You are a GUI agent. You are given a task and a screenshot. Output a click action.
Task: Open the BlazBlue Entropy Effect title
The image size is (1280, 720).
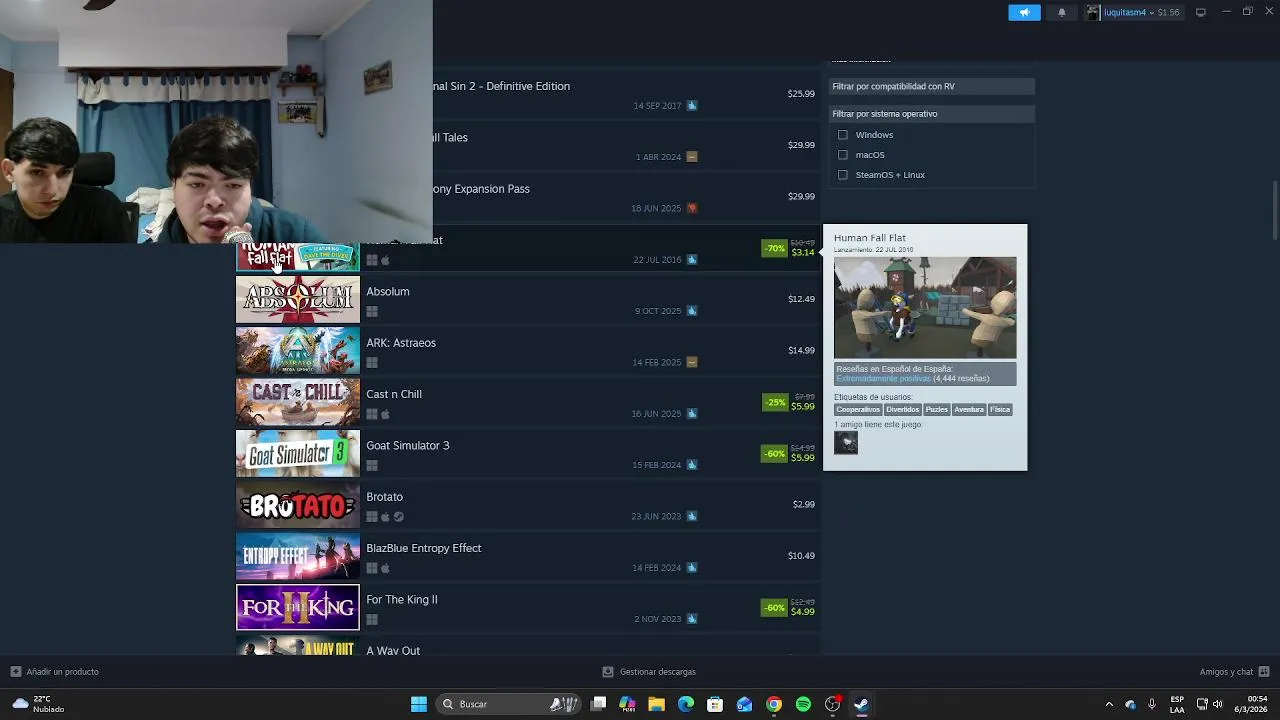424,548
